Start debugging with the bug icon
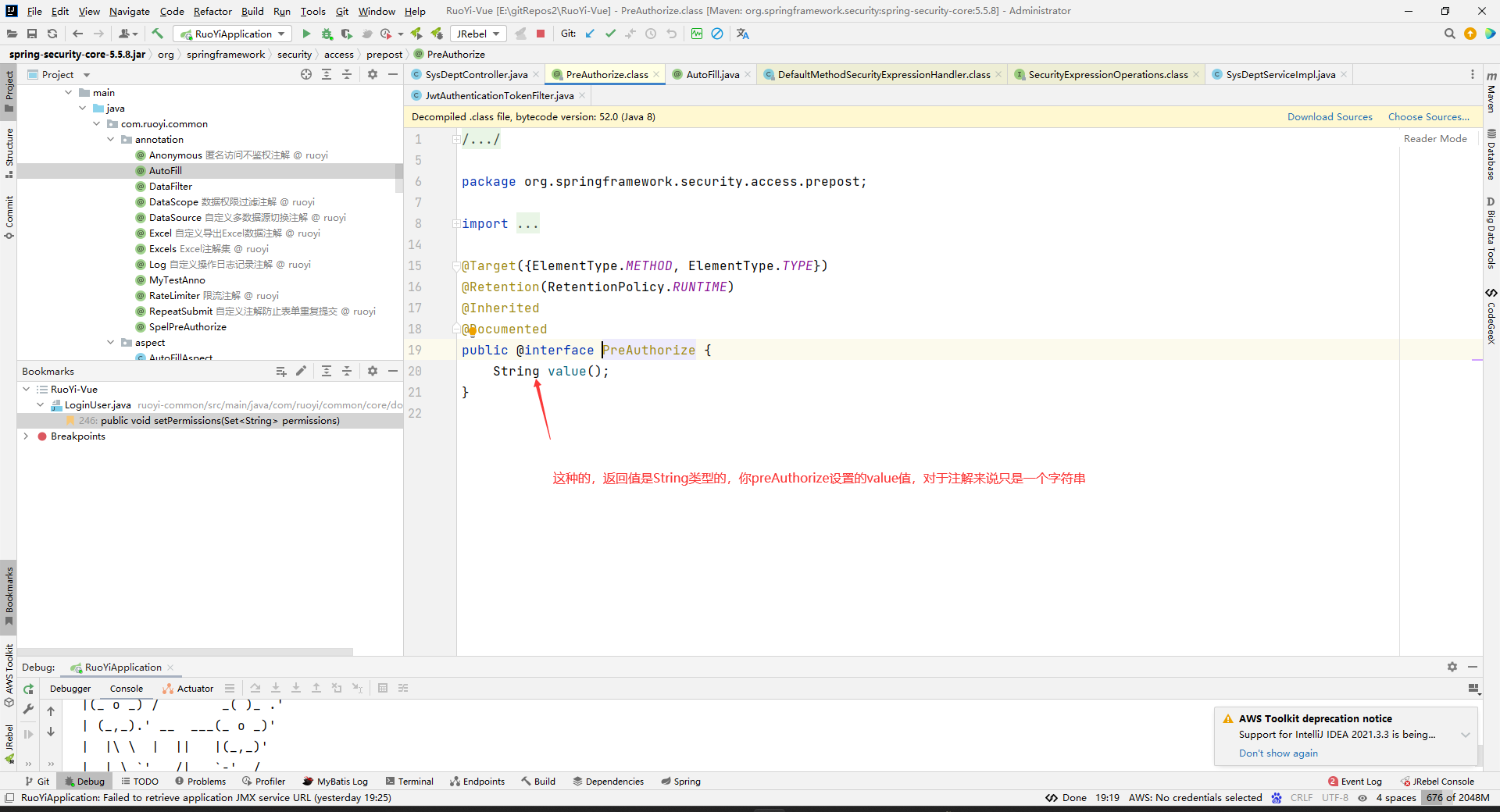The width and height of the screenshot is (1500, 812). 327,34
